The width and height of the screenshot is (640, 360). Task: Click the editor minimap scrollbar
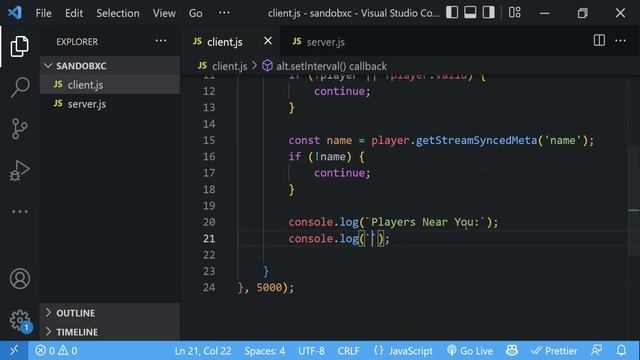[x=633, y=200]
